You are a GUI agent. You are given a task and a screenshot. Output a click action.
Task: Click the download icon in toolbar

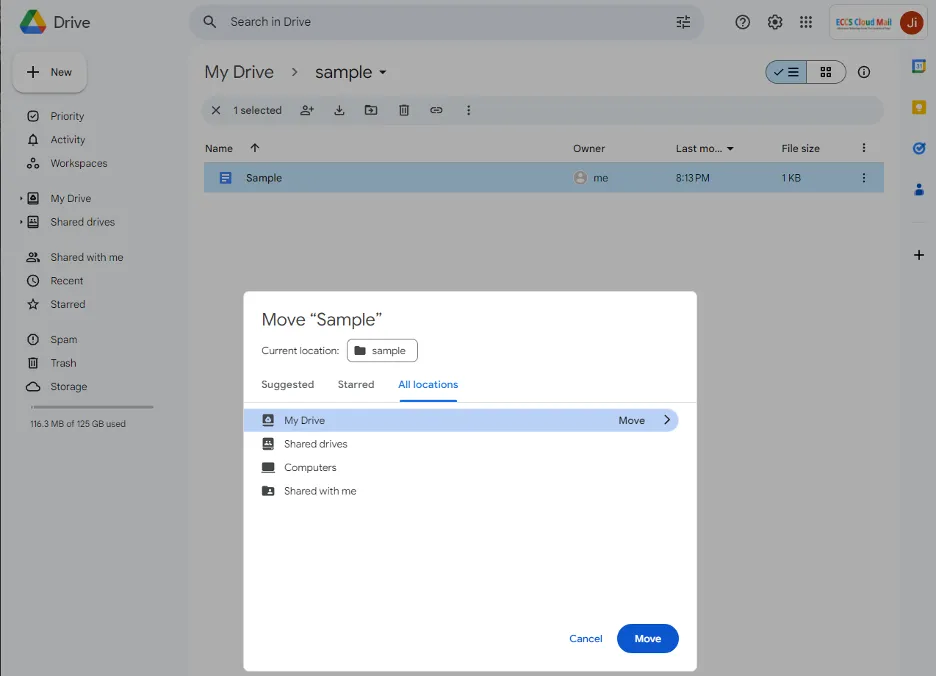pyautogui.click(x=339, y=110)
